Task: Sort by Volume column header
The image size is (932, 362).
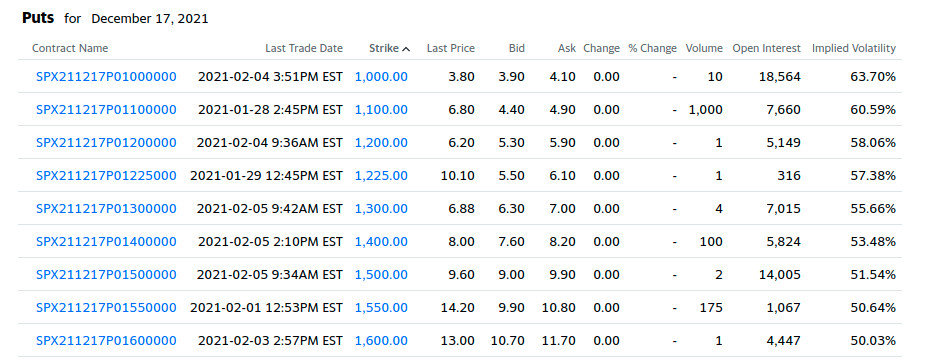Action: tap(704, 49)
